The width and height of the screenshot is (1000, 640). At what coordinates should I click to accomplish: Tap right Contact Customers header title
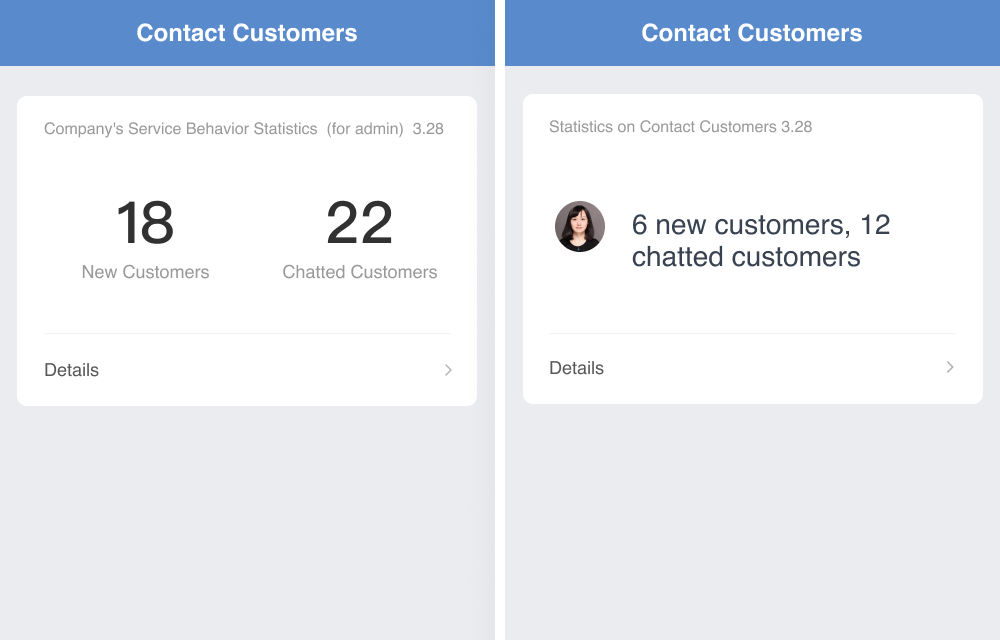752,33
